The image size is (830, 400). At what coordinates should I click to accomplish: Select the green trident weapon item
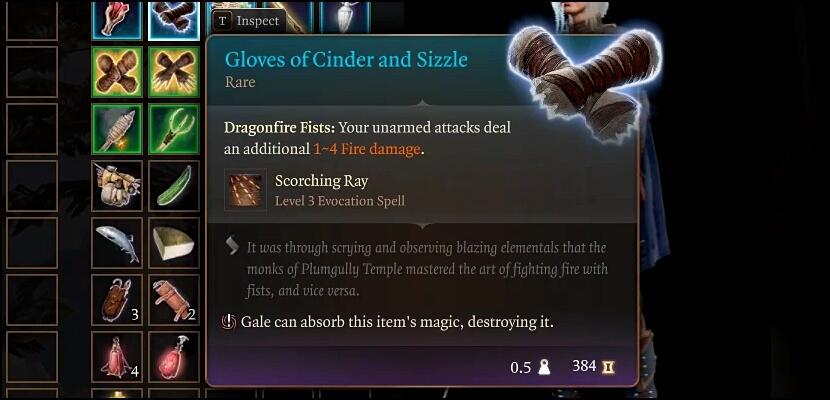(x=174, y=129)
